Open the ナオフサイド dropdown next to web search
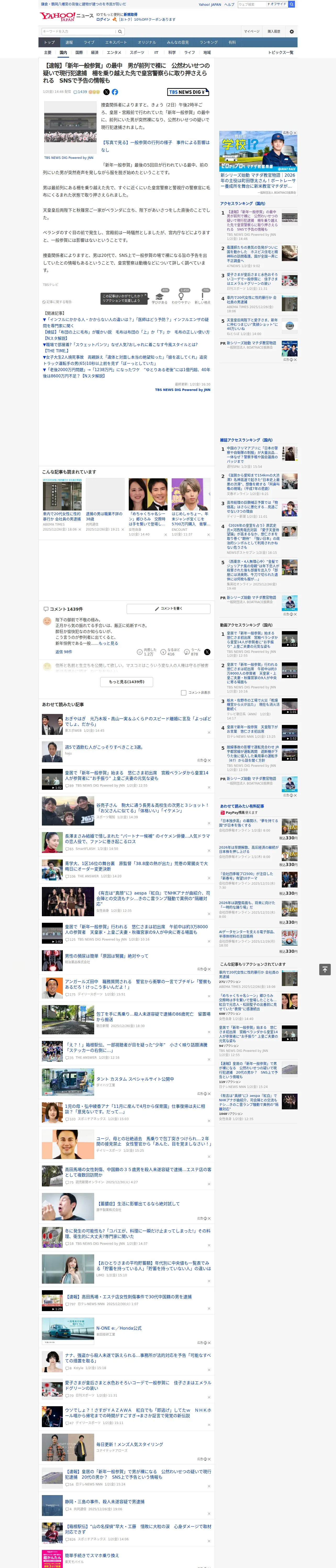336x1568 pixels. [x=276, y=4]
